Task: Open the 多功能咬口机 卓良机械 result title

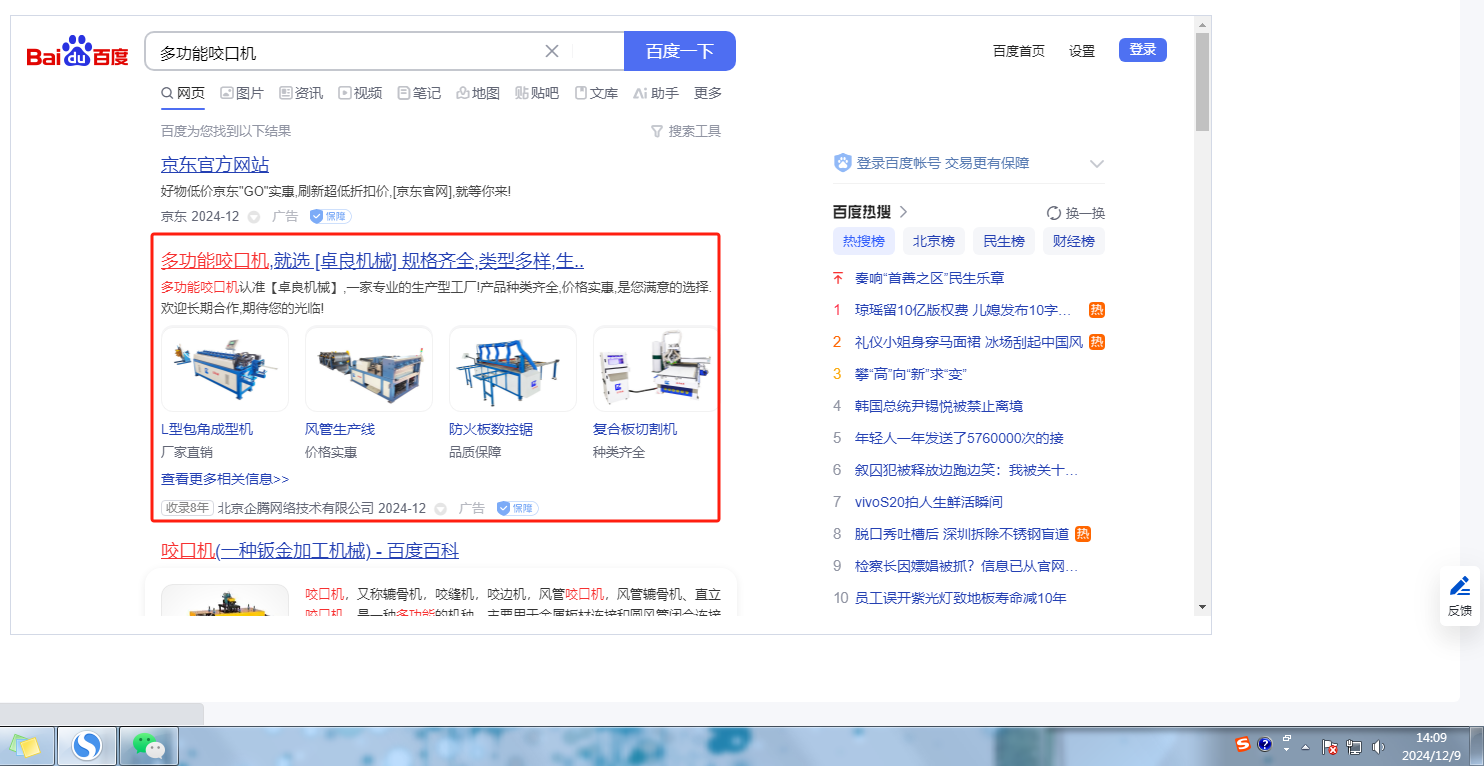Action: tap(372, 261)
